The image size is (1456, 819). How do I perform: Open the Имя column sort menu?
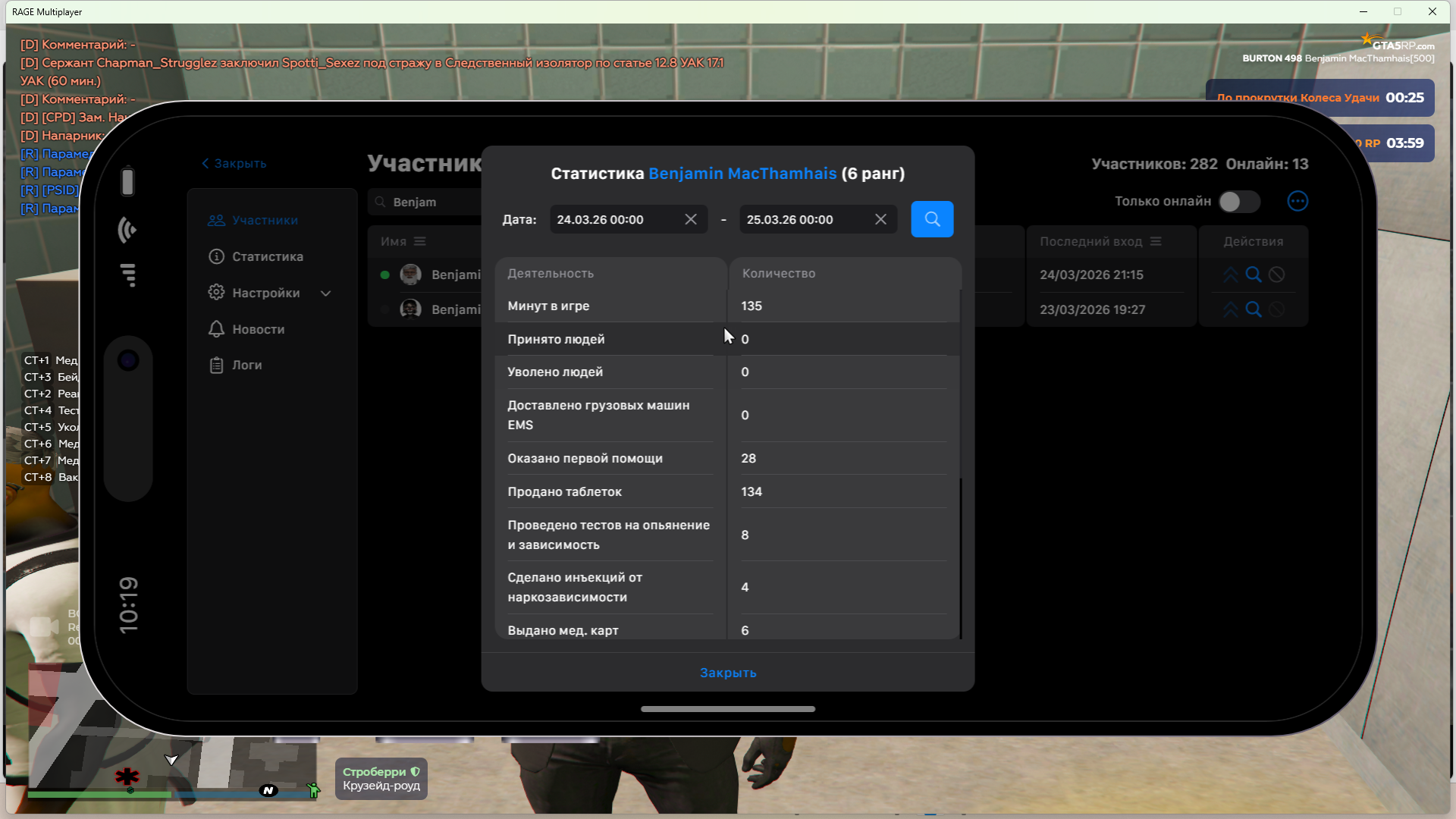tap(420, 241)
